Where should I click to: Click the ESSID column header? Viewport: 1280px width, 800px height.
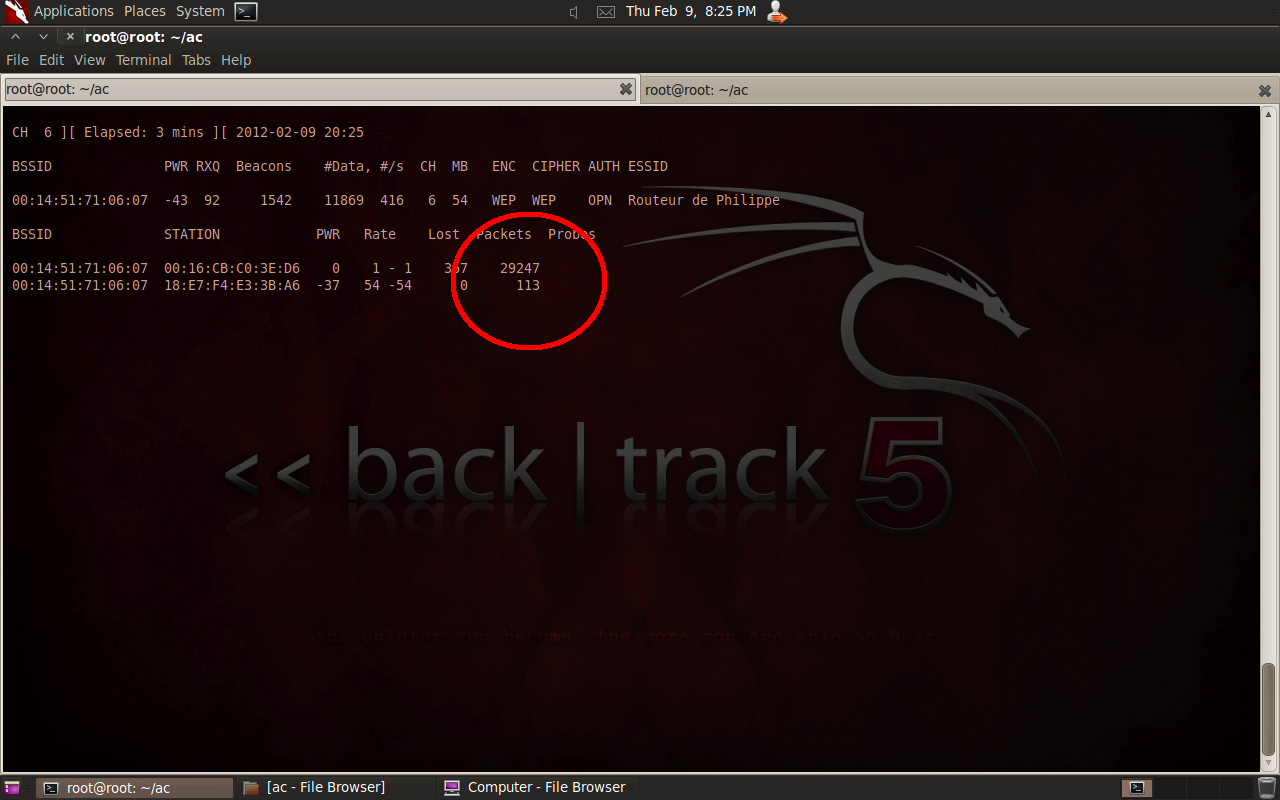click(x=648, y=166)
